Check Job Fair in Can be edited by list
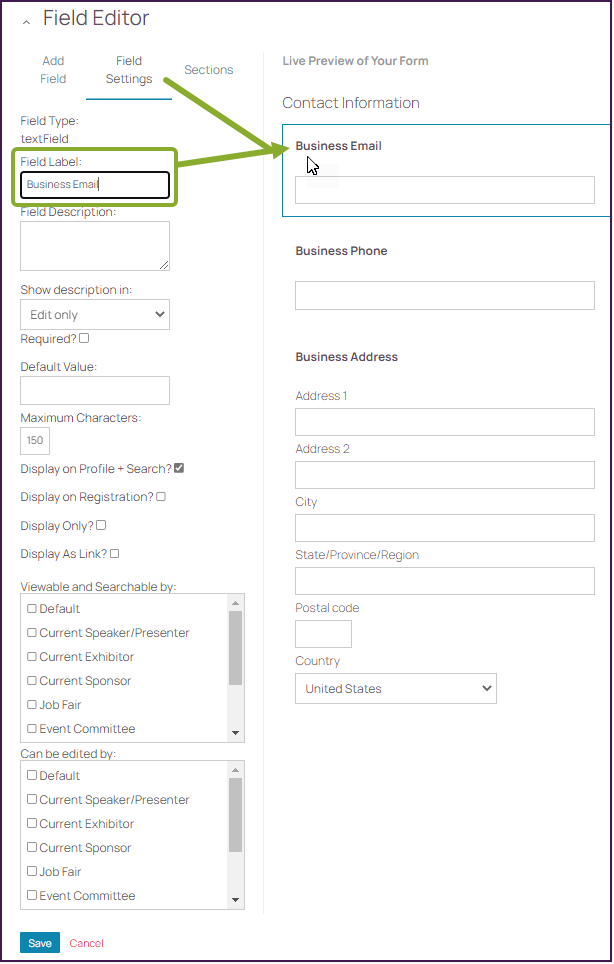Viewport: 614px width, 964px height. pos(33,872)
